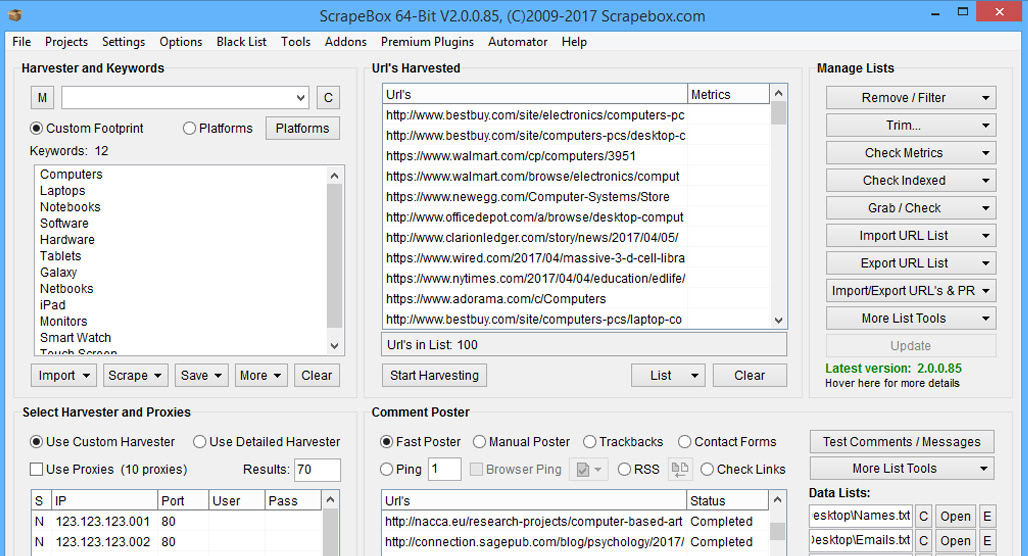Open the Addons menu
1028x556 pixels.
[346, 42]
